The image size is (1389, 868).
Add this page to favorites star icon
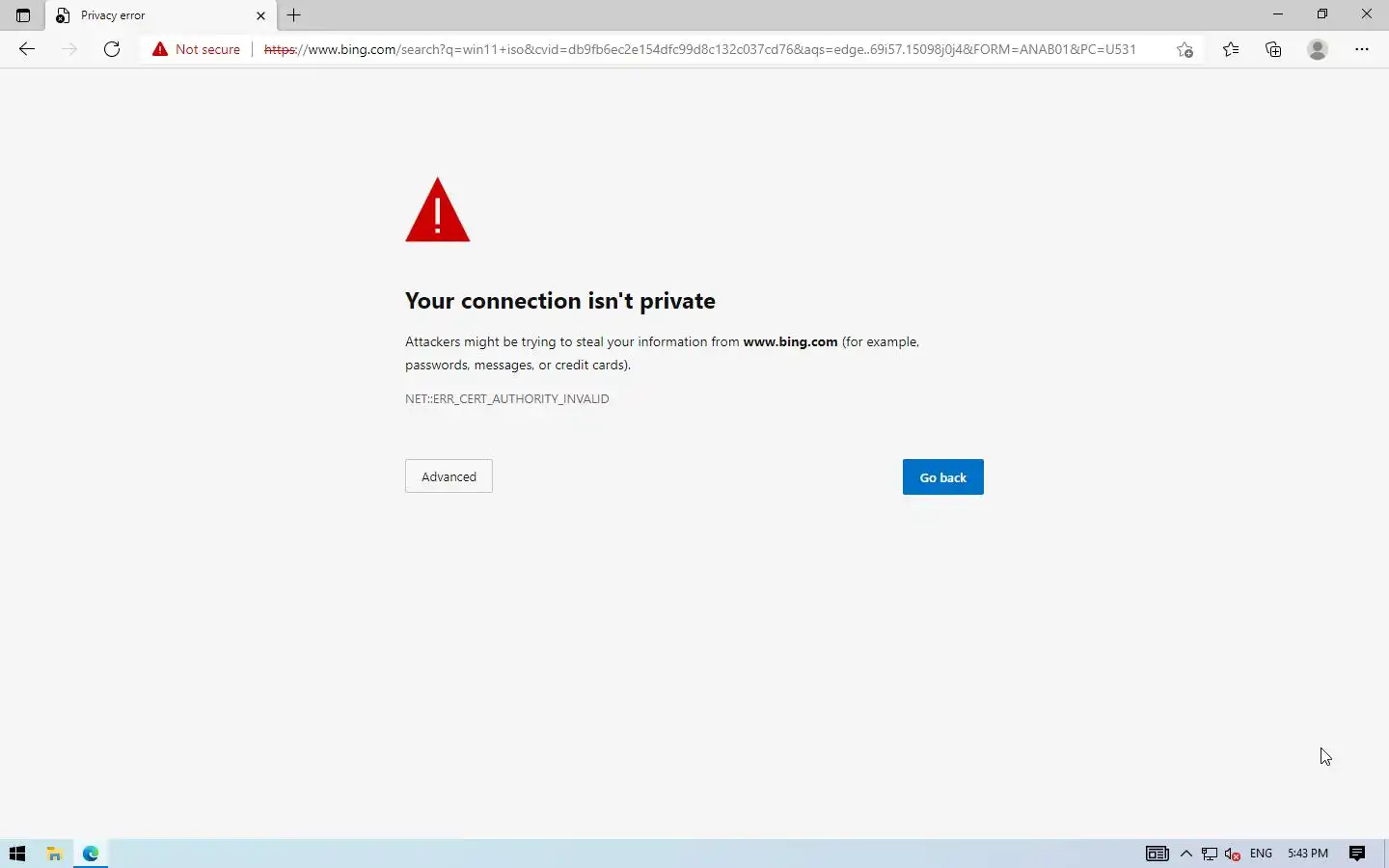click(1185, 49)
